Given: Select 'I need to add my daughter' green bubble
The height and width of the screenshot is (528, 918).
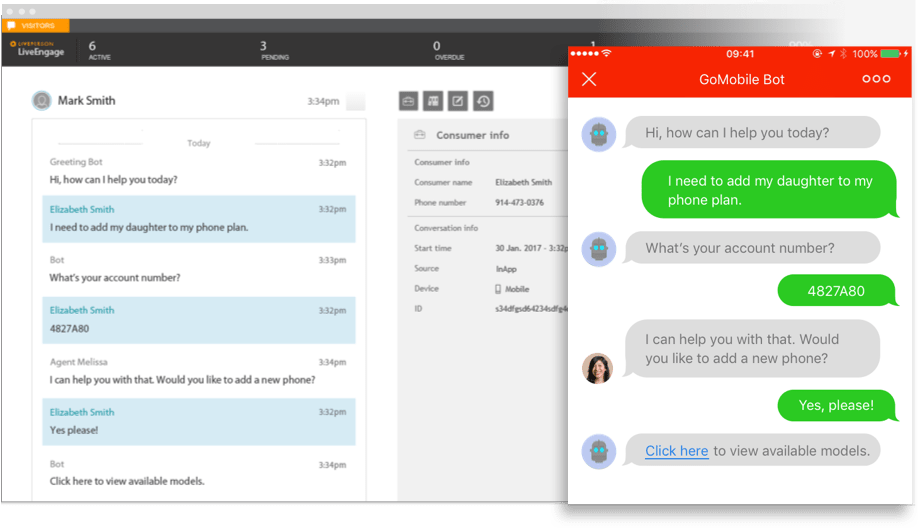Looking at the screenshot, I should [769, 190].
